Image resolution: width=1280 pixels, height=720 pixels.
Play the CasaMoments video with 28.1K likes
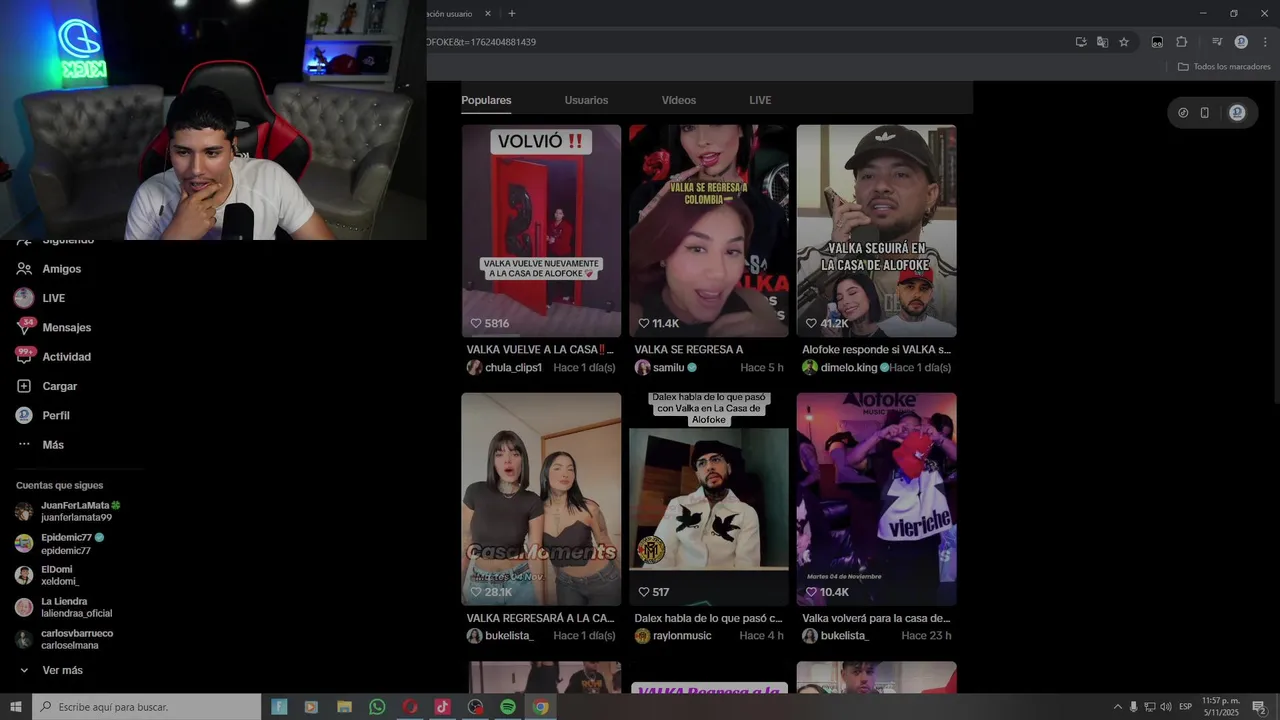click(x=541, y=499)
